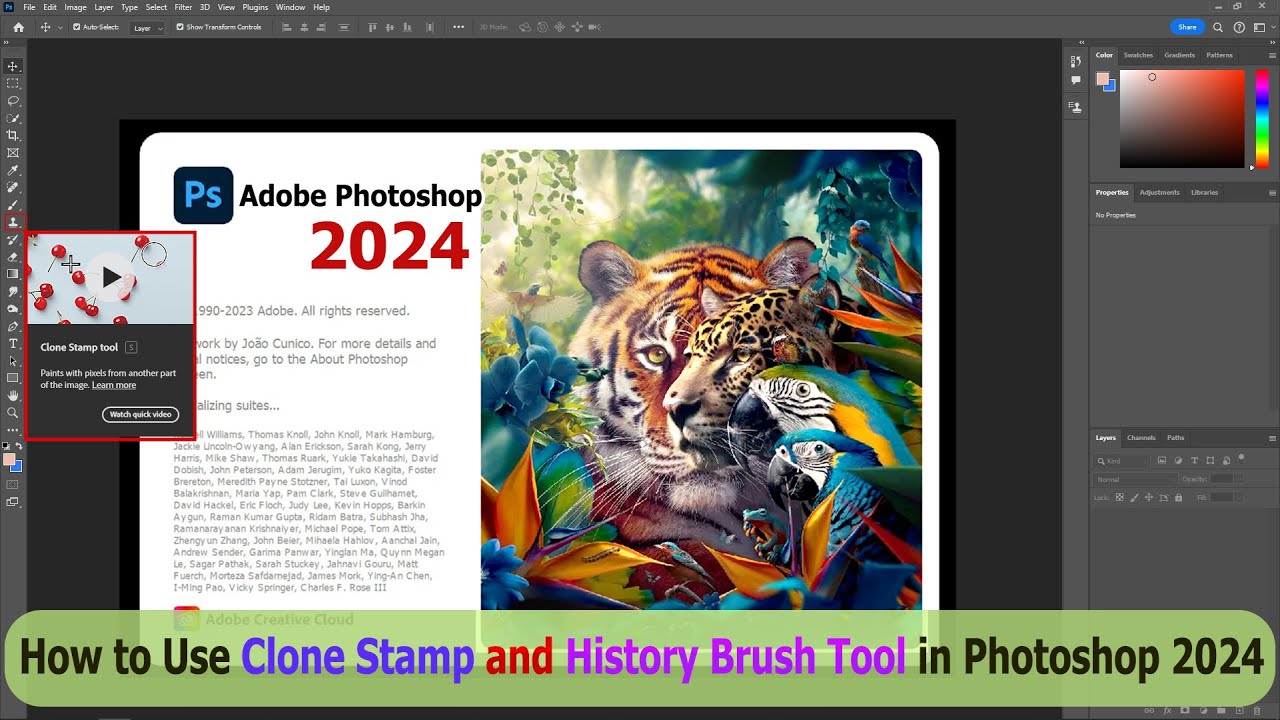1280x720 pixels.
Task: Open the Help question mark icon
Action: [1240, 27]
